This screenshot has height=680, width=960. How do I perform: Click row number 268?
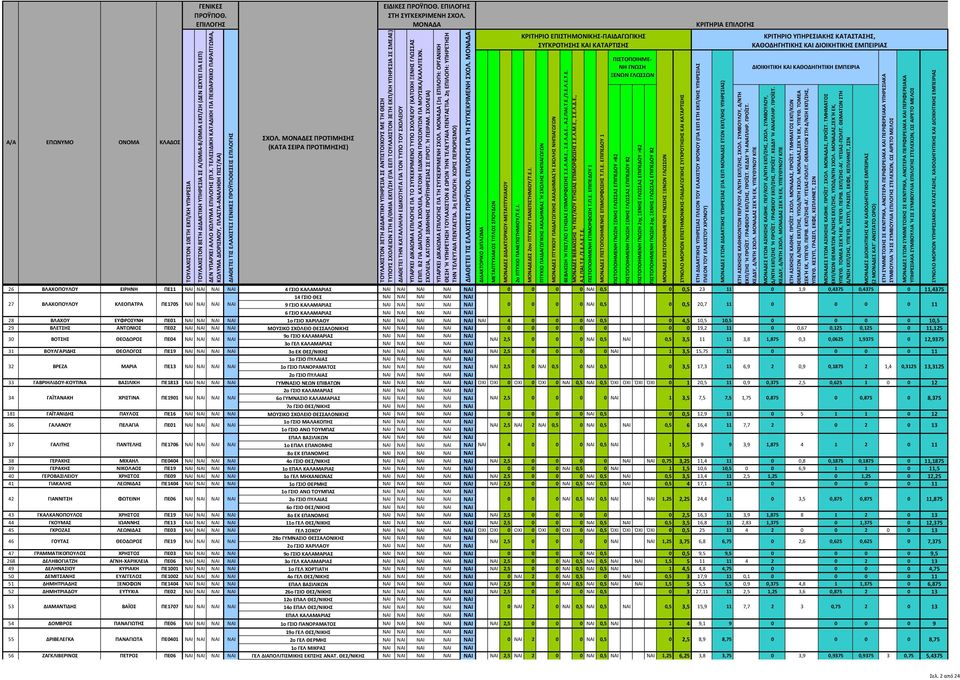(10, 561)
